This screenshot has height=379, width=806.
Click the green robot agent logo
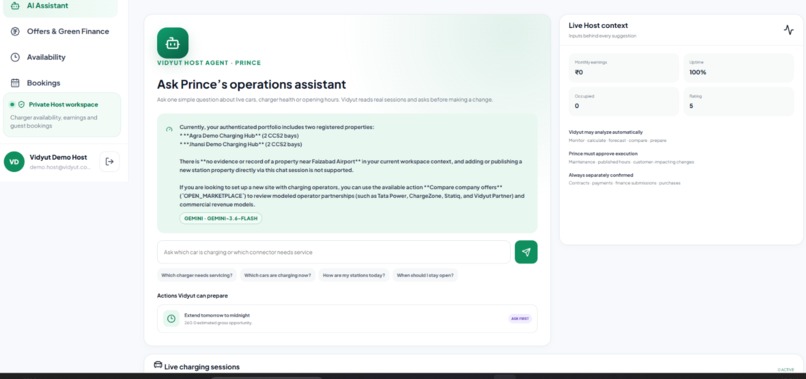tap(173, 43)
